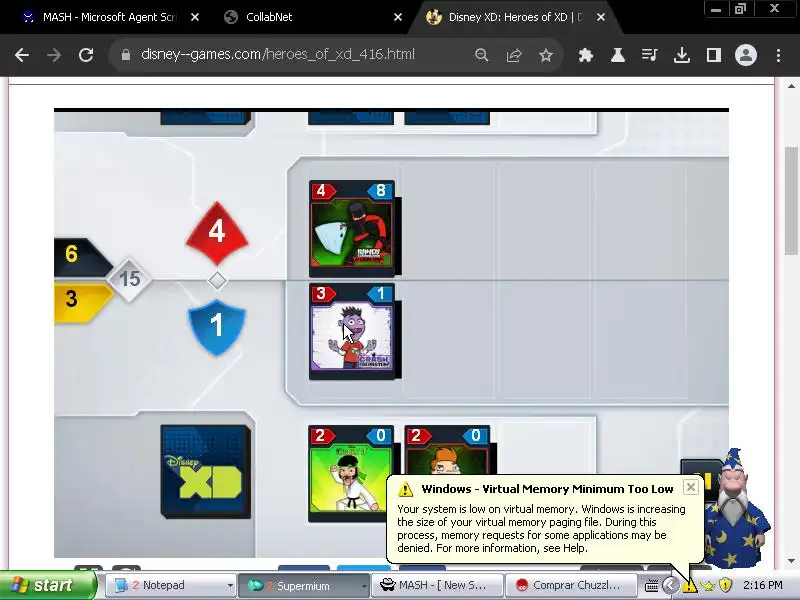Click the page scroll-up arrow
Screen dimensions: 800x600
(791, 86)
